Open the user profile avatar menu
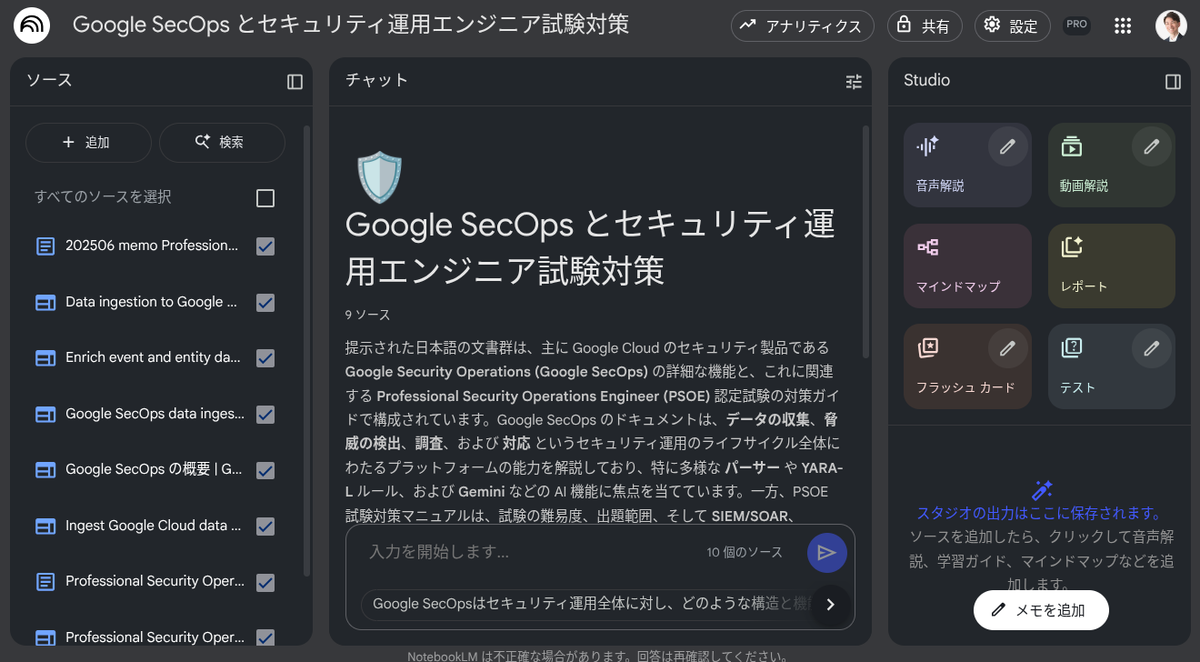The width and height of the screenshot is (1200, 662). coord(1171,26)
